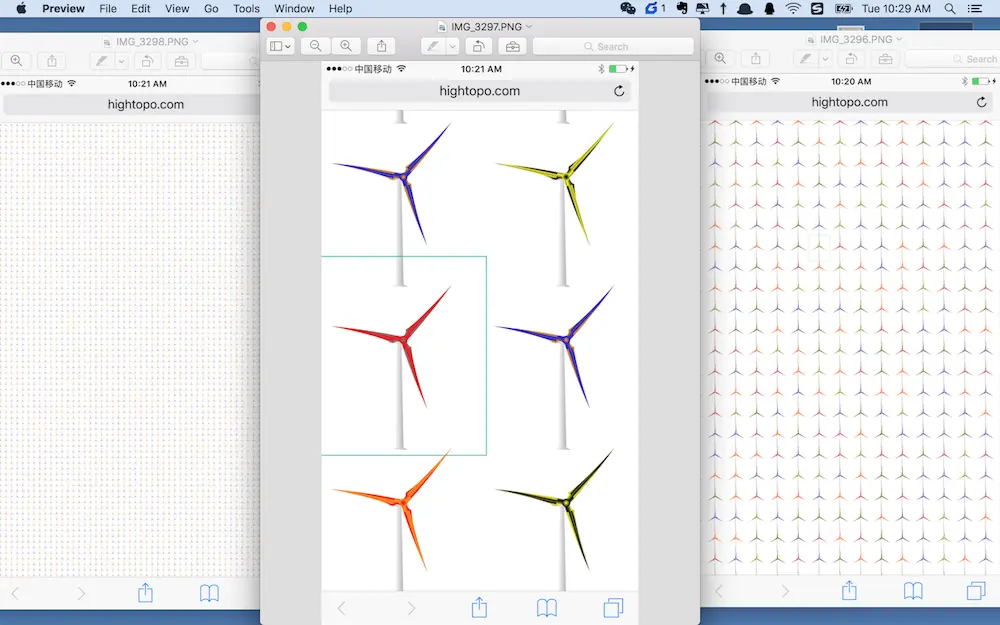The width and height of the screenshot is (1000, 625).
Task: Click reload icon in IMG_3297.PNG Safari screenshot
Action: 619,91
